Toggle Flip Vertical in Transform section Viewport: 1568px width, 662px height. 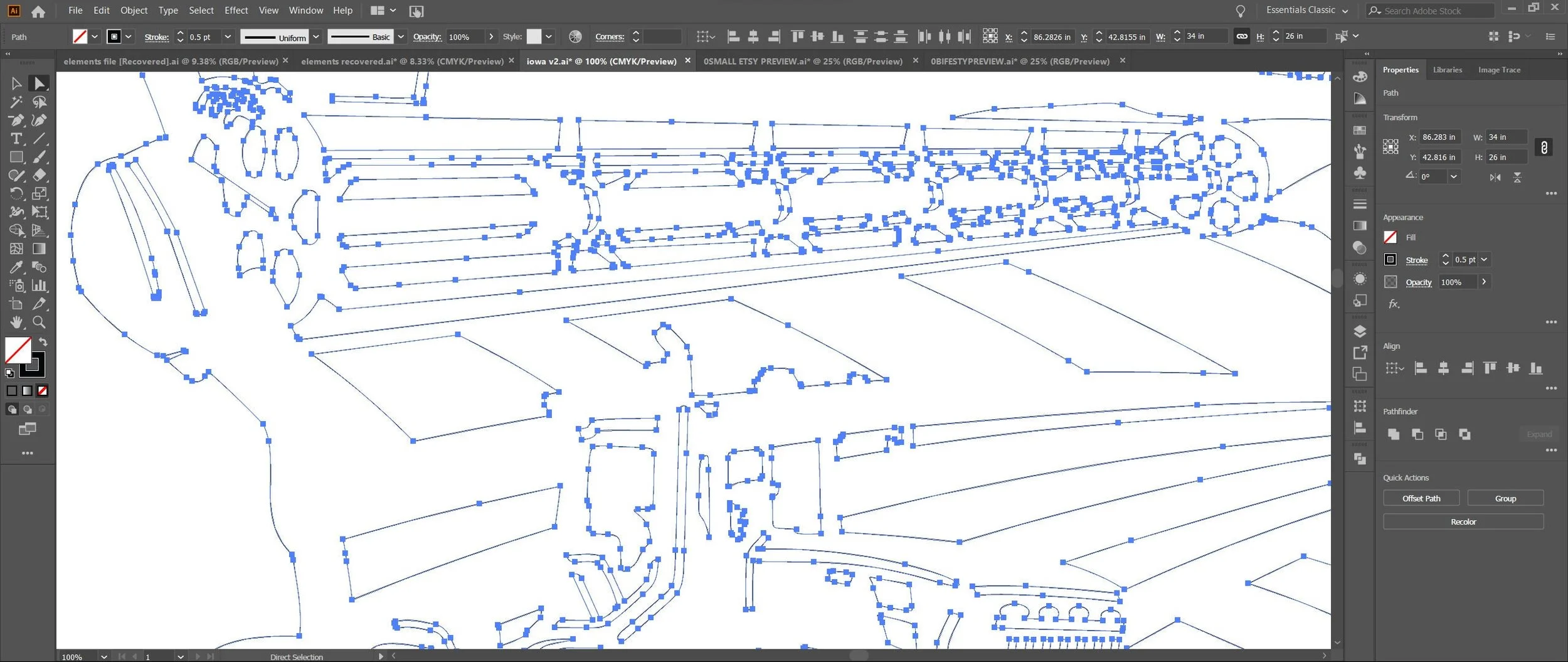tap(1517, 177)
